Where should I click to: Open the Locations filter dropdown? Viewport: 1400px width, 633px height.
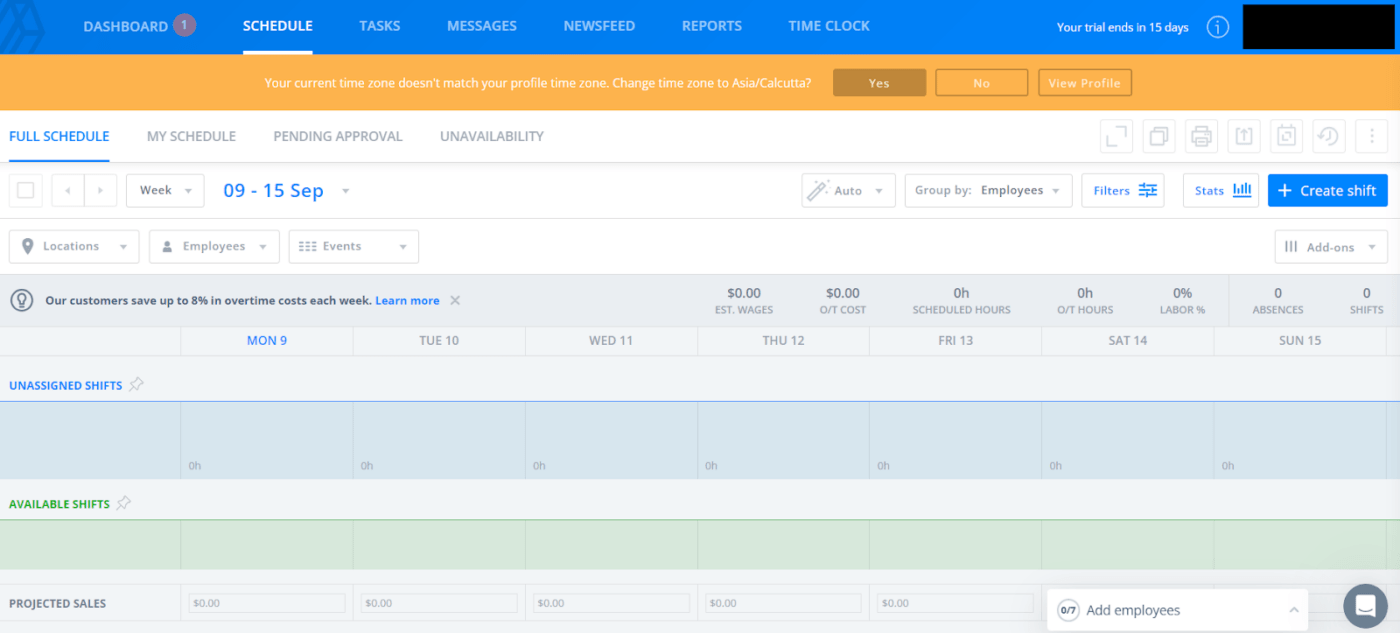click(74, 246)
